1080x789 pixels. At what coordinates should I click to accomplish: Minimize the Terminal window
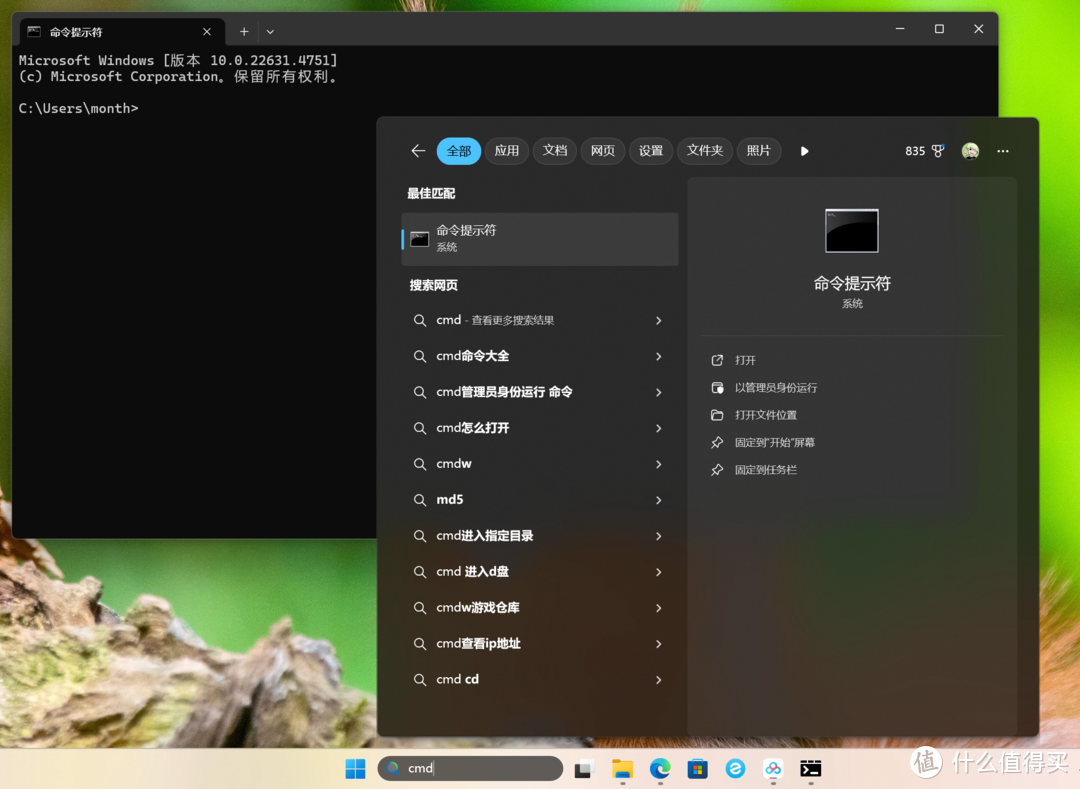coord(900,29)
